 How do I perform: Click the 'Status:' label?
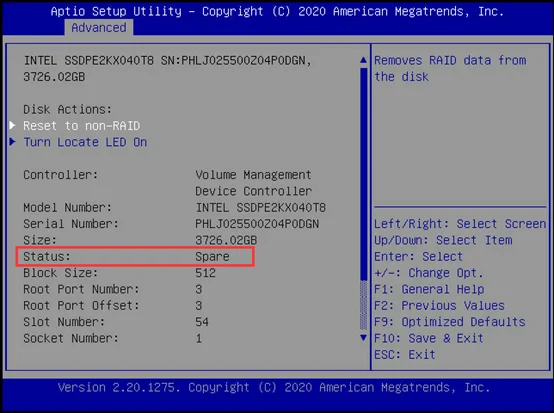click(47, 256)
